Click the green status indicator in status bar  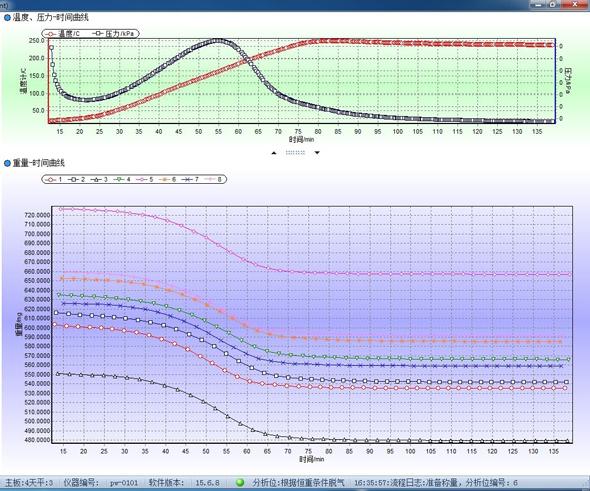click(x=240, y=482)
